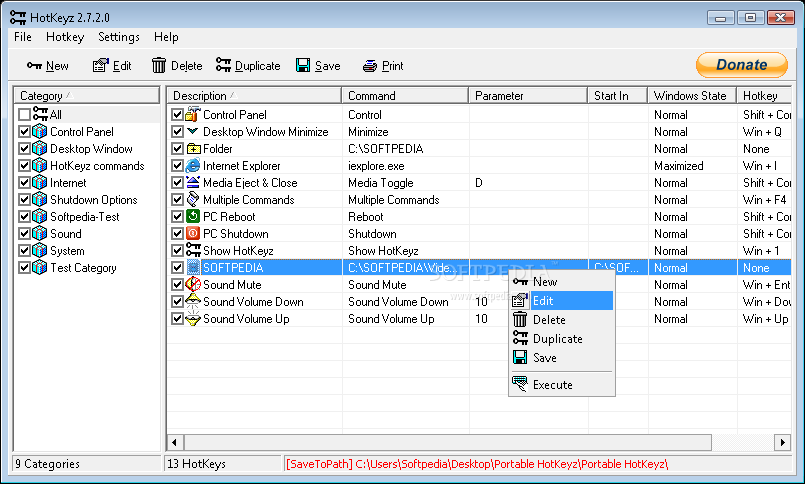Screen dimensions: 805x484
Task: Uncheck the Sound category checkbox
Action: 24,234
